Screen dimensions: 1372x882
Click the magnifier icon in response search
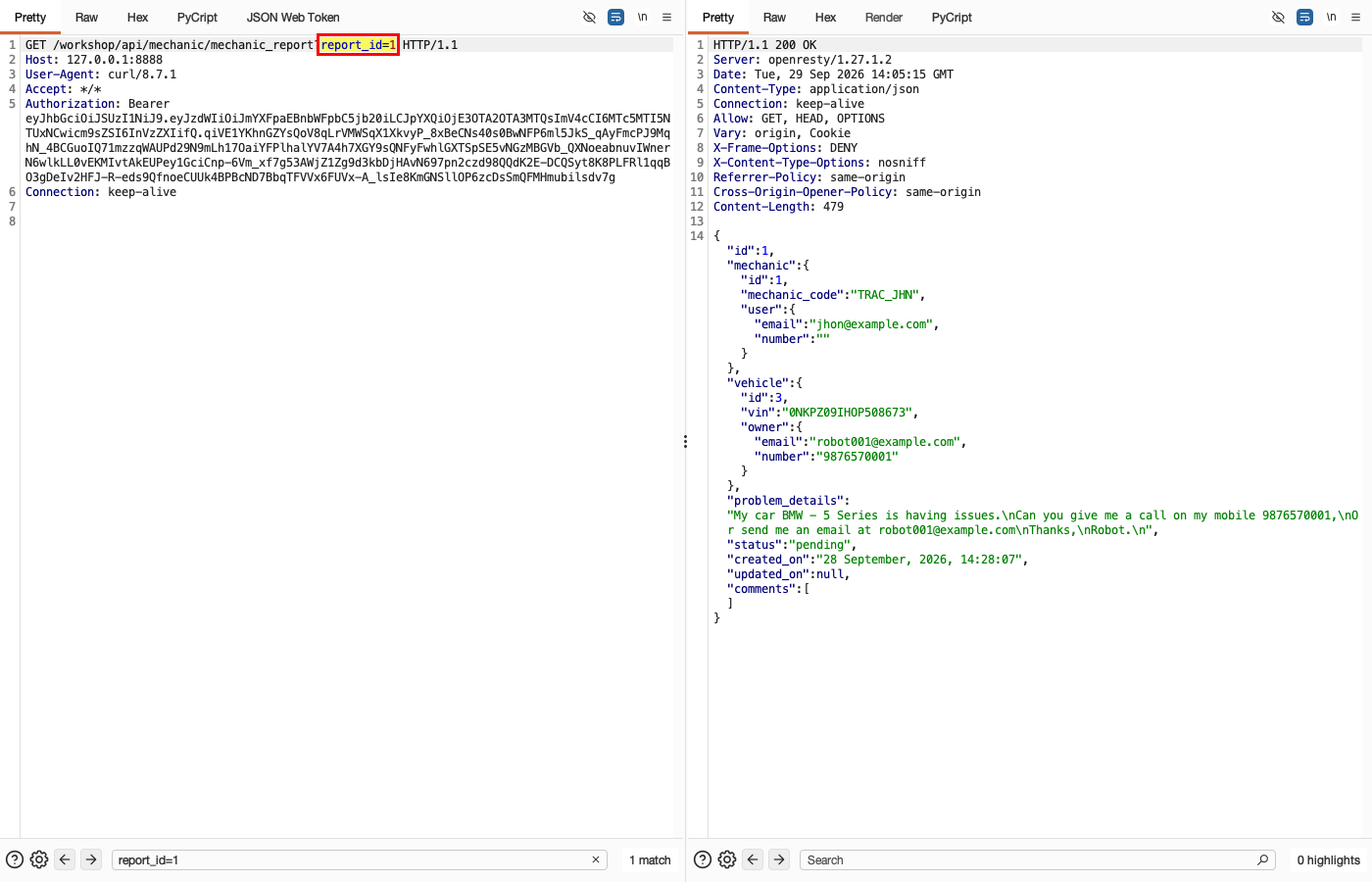pos(1263,859)
